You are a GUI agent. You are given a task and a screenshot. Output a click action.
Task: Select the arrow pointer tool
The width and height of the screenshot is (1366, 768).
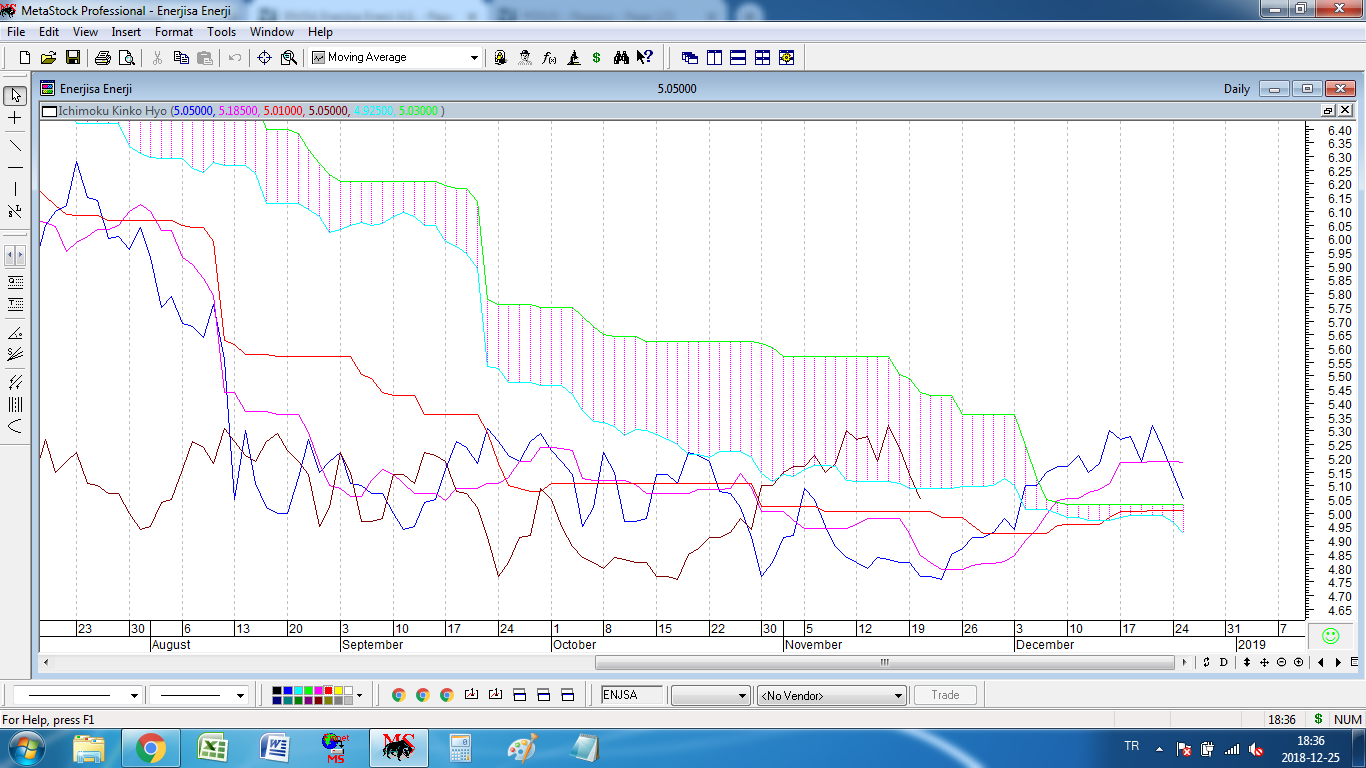click(x=15, y=96)
